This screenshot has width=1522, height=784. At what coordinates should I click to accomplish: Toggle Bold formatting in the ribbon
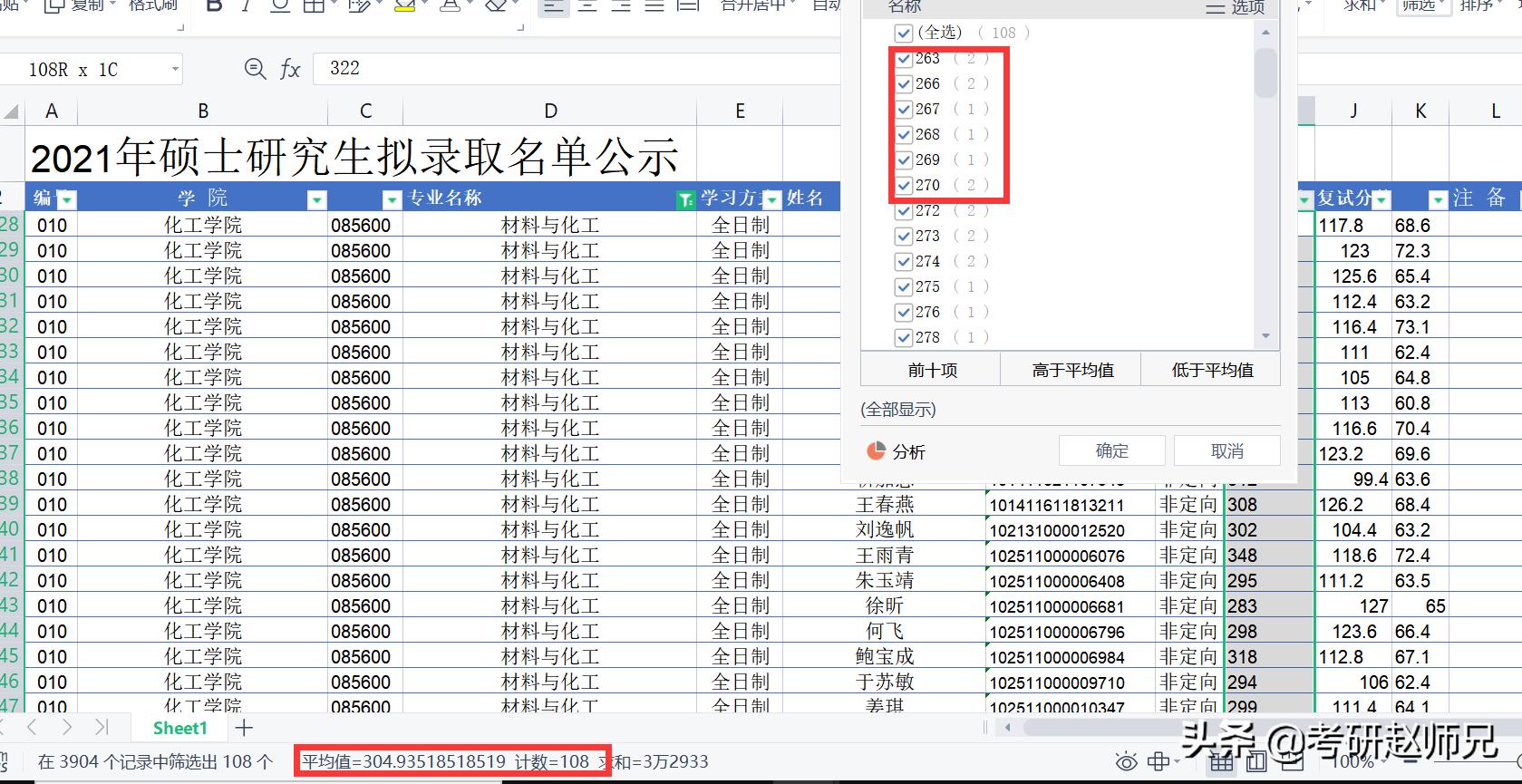214,5
